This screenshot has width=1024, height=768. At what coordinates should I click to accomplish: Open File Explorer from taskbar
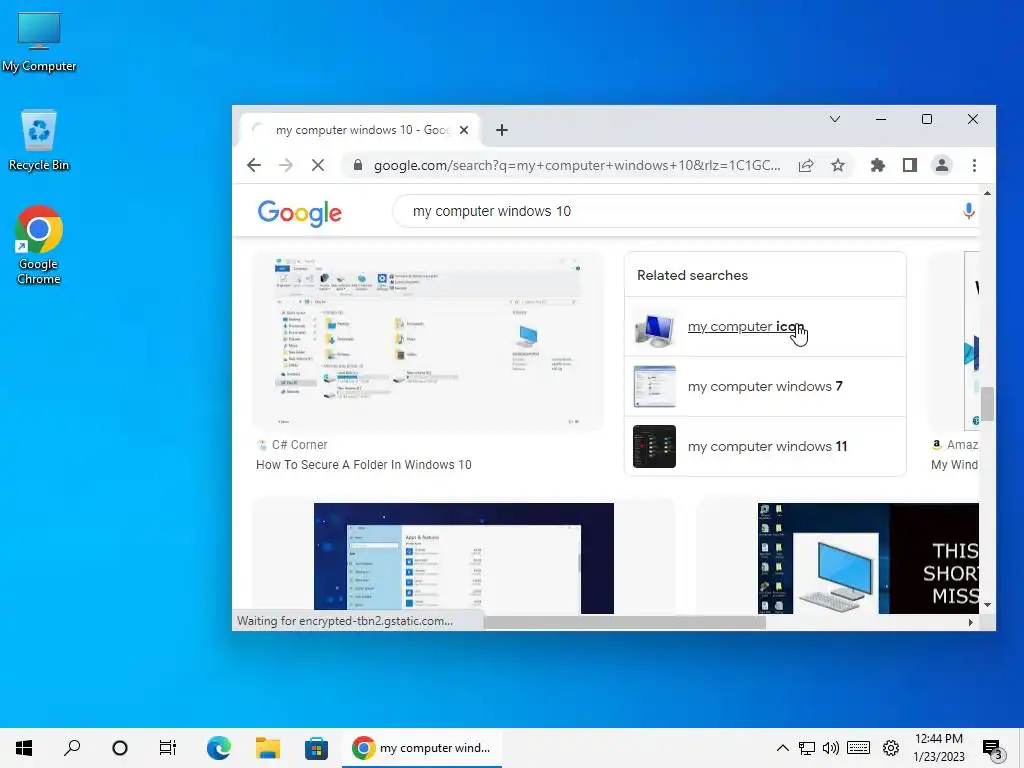pyautogui.click(x=268, y=748)
